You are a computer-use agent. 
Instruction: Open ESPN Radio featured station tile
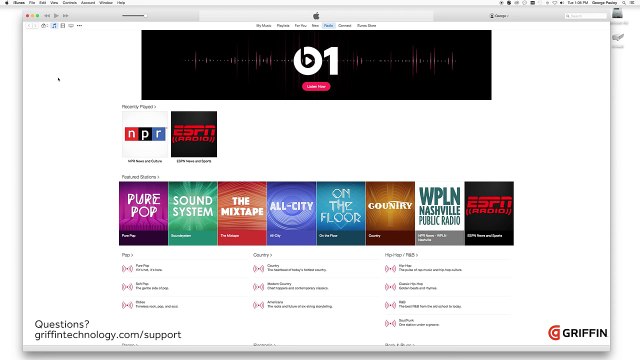point(489,213)
